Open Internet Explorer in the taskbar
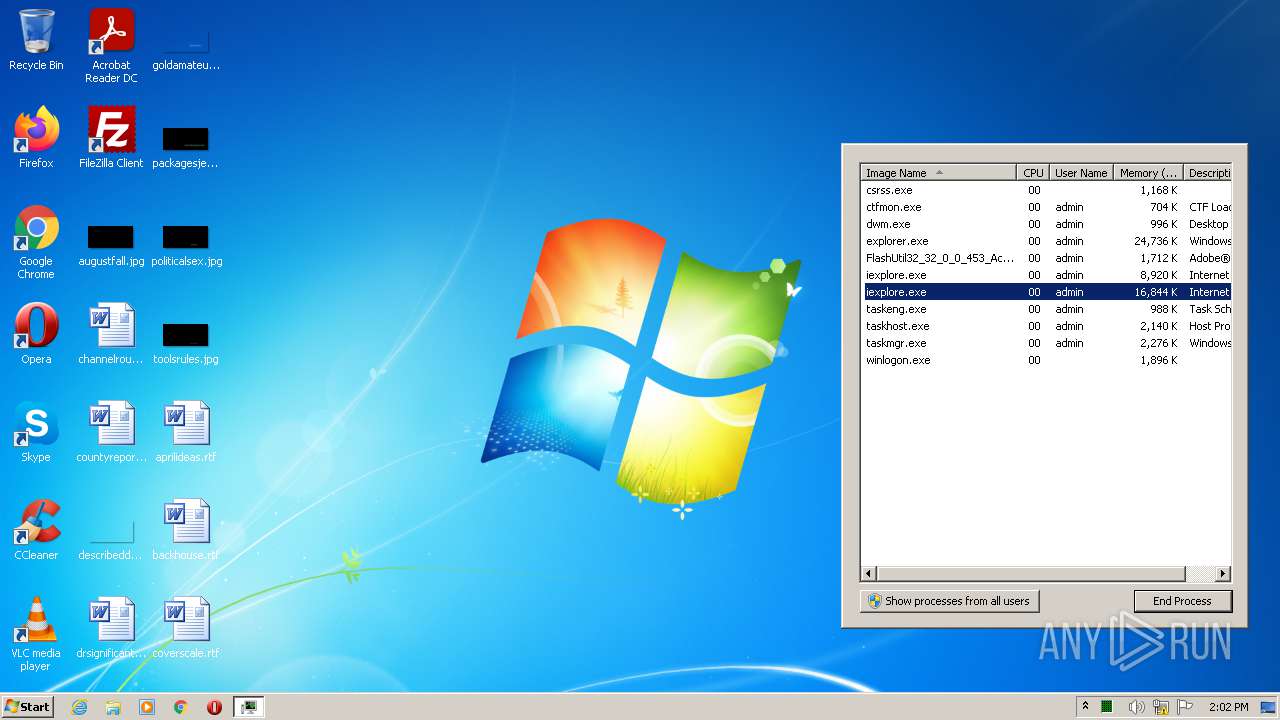 [79, 707]
